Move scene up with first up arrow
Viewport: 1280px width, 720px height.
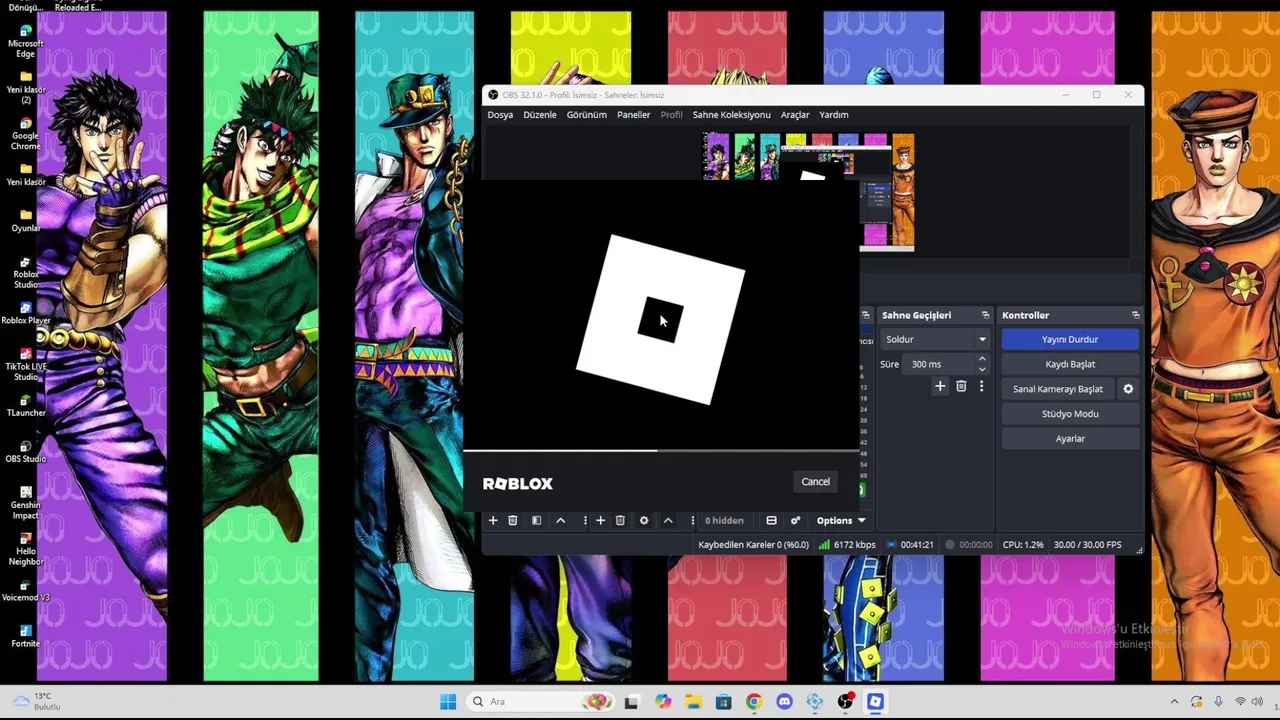click(560, 520)
